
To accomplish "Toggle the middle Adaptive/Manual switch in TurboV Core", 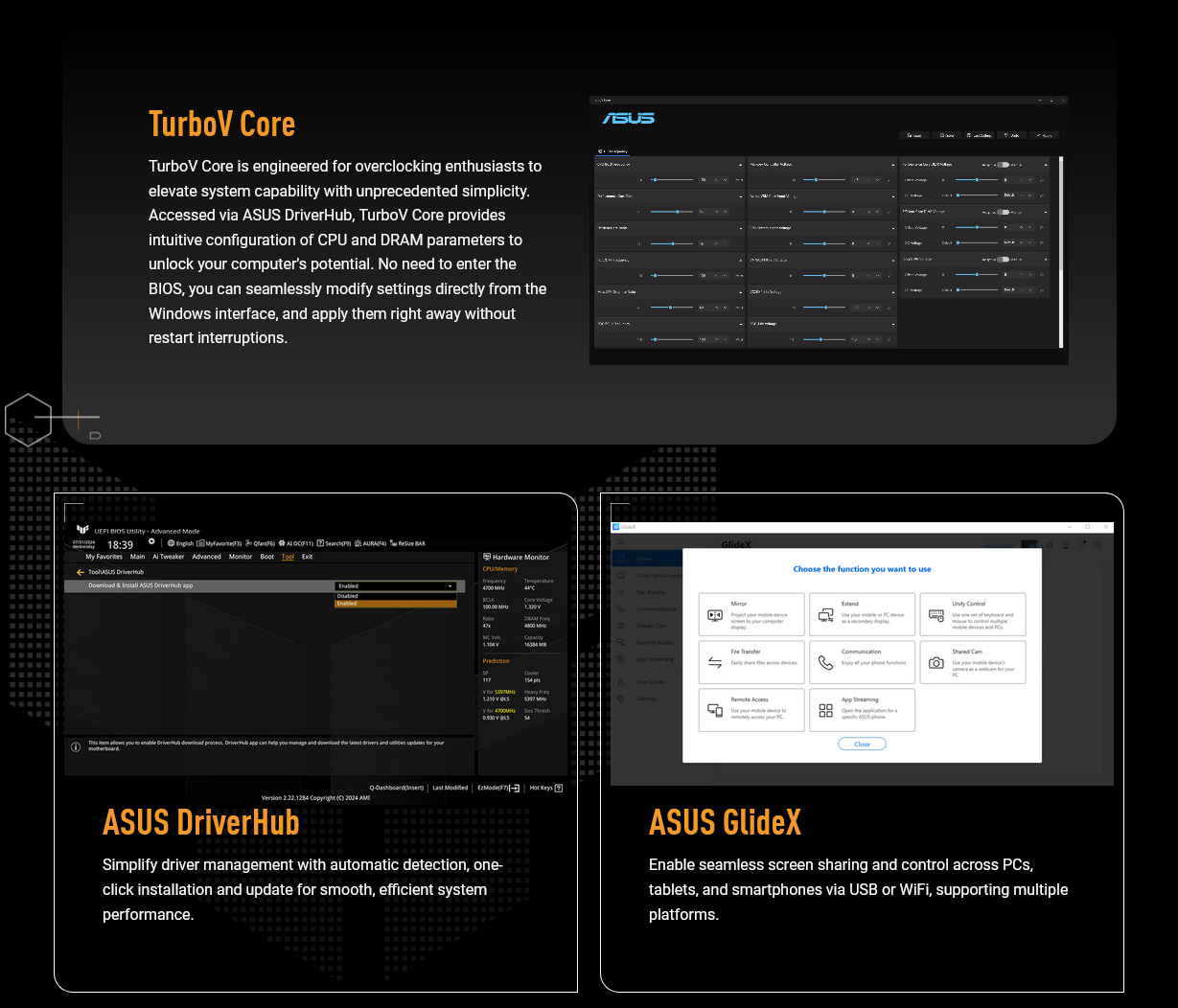I will [1004, 212].
